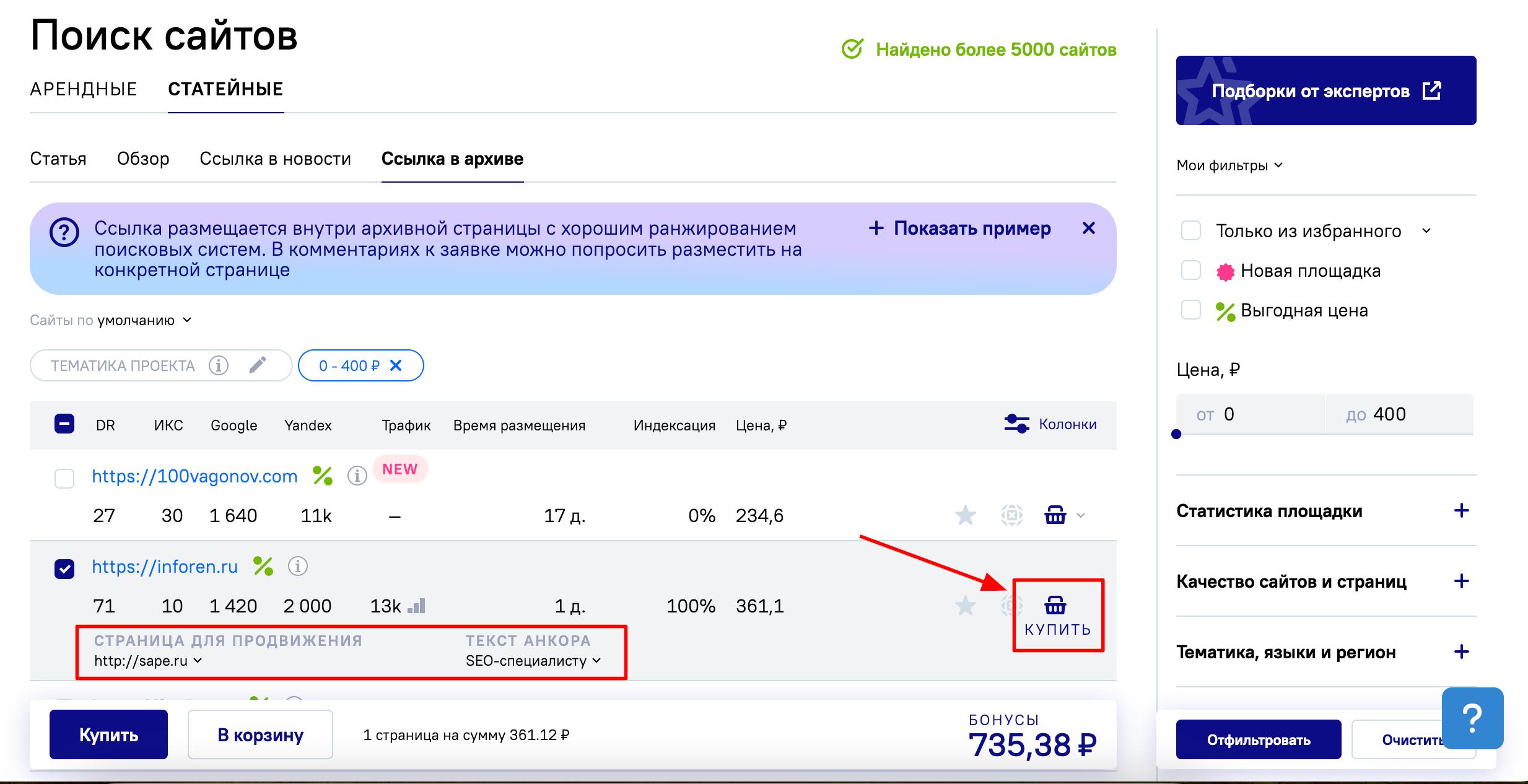
Task: Remove the 0 - 400 ₽ price filter
Action: (396, 365)
